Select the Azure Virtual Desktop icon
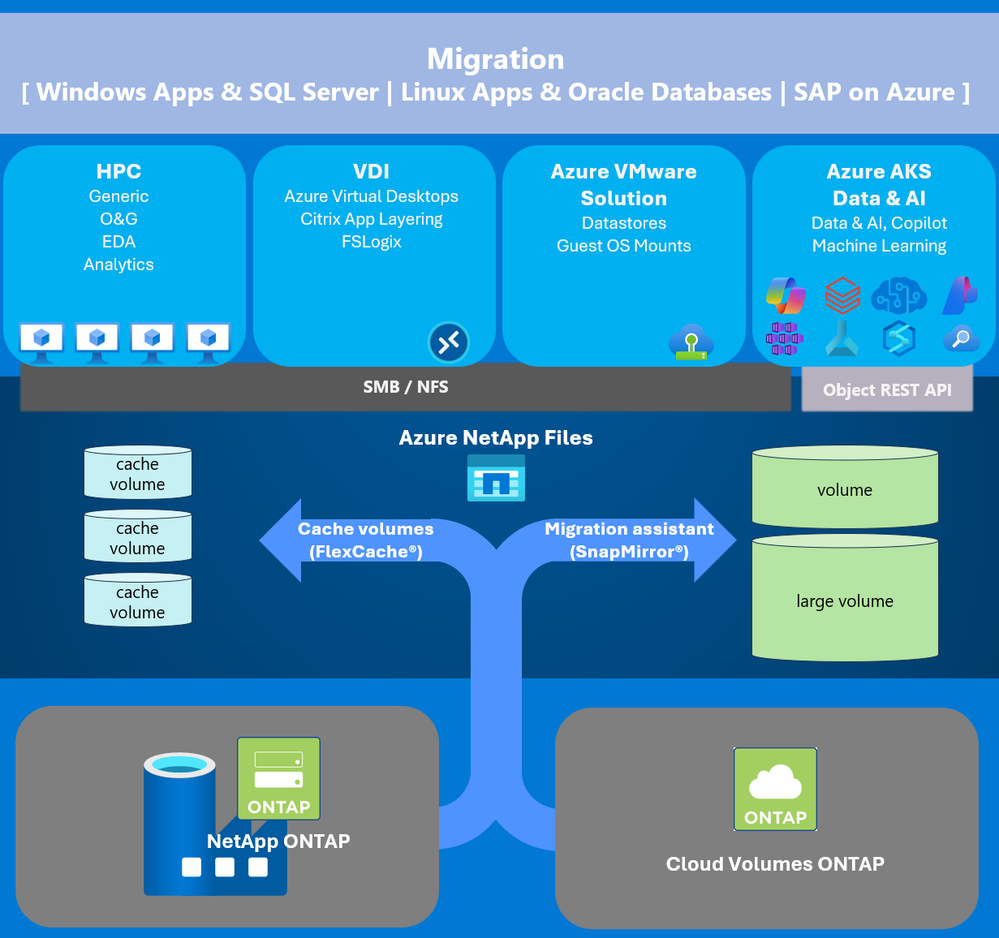 (447, 342)
